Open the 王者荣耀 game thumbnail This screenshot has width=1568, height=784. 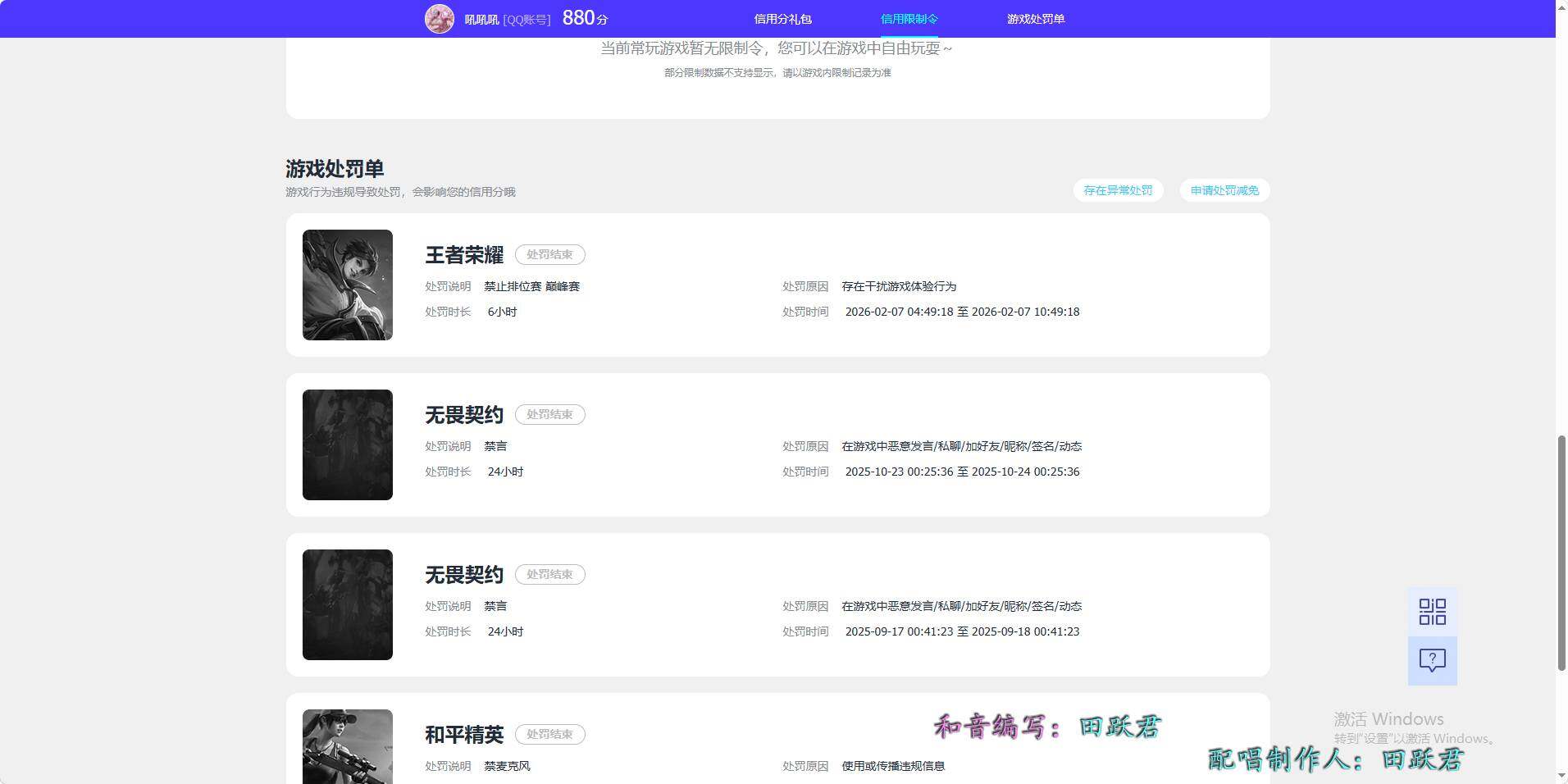[348, 285]
